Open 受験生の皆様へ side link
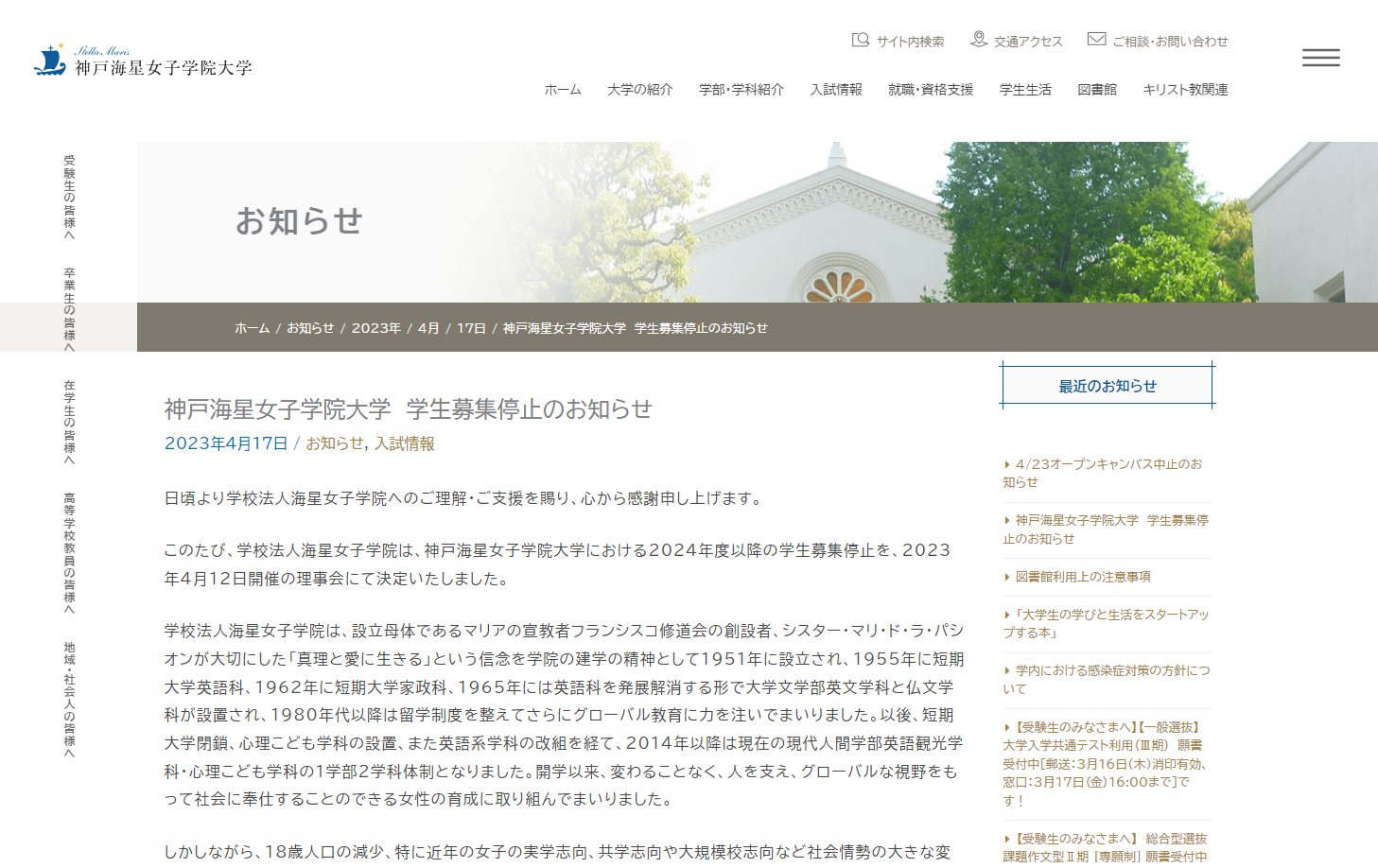The width and height of the screenshot is (1378, 868). [69, 198]
